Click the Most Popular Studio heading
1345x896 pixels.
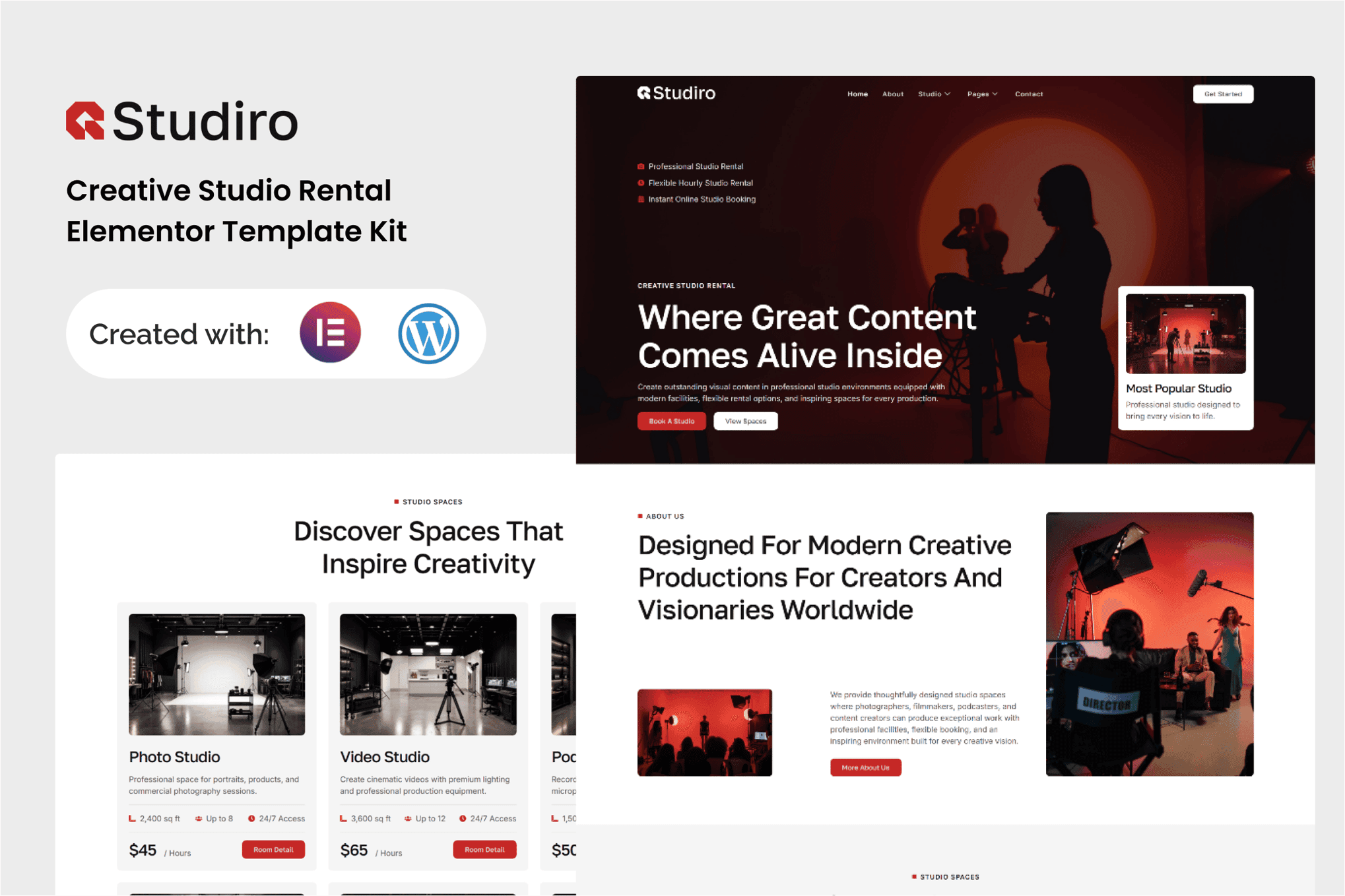[1178, 389]
